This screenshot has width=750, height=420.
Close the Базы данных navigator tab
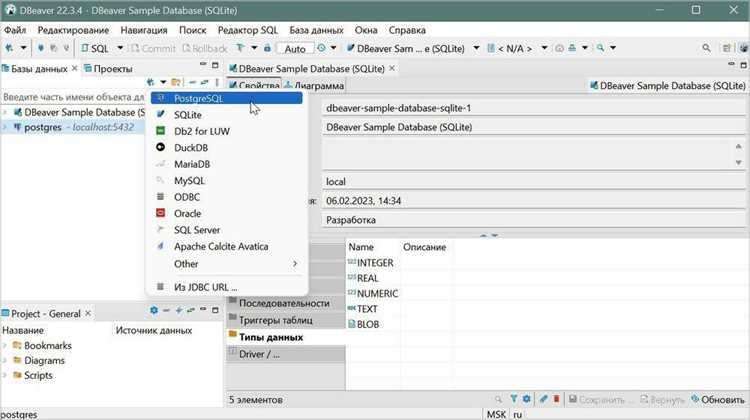click(75, 68)
